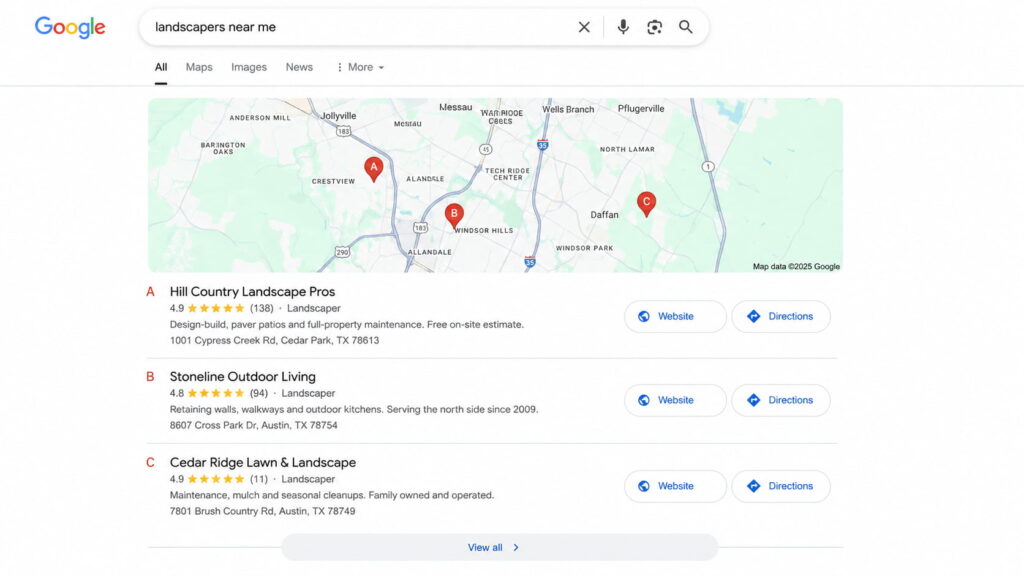
Task: Click map pin C near Daffan
Action: tap(647, 204)
